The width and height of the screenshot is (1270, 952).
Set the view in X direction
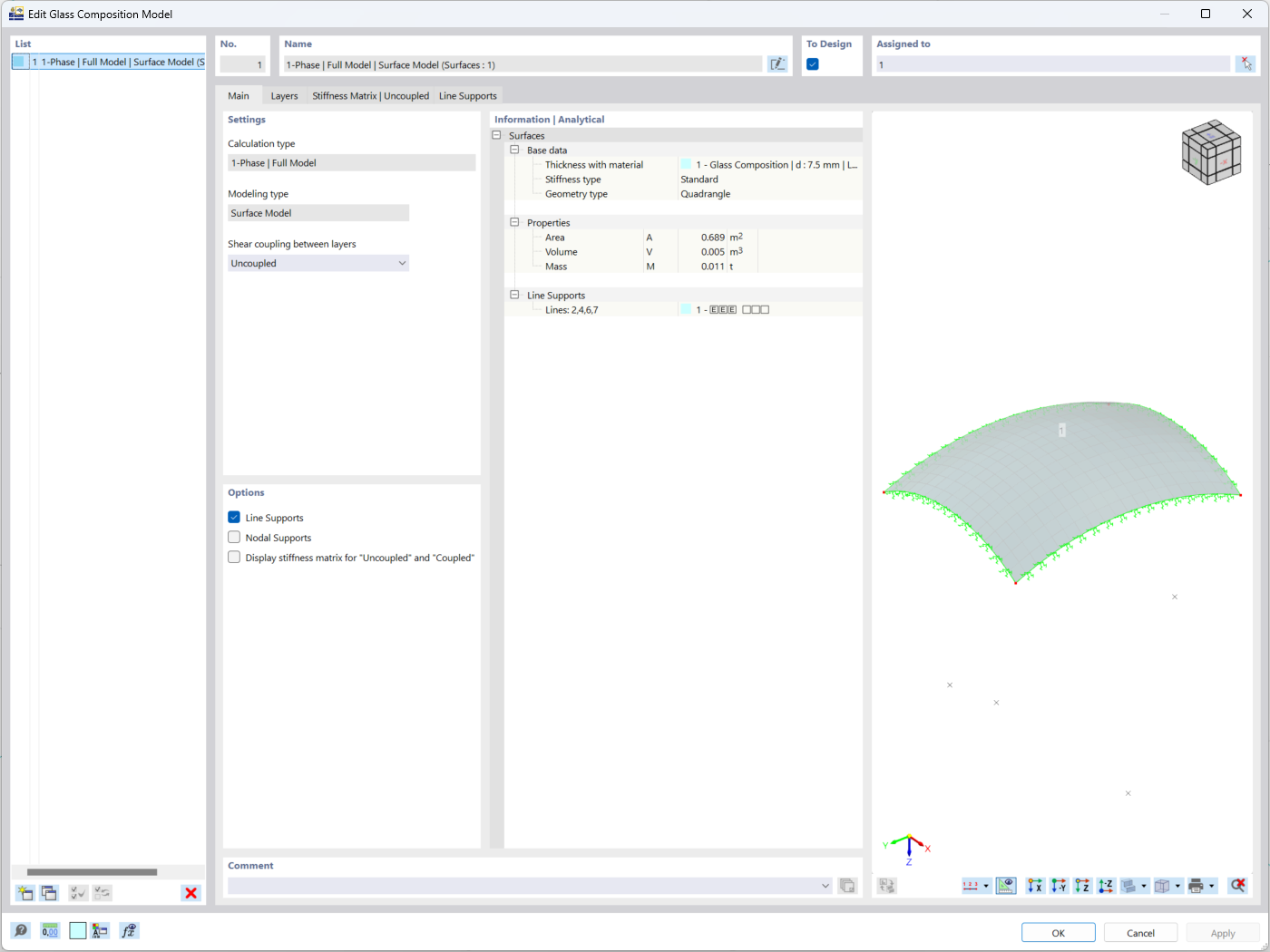pos(1034,886)
